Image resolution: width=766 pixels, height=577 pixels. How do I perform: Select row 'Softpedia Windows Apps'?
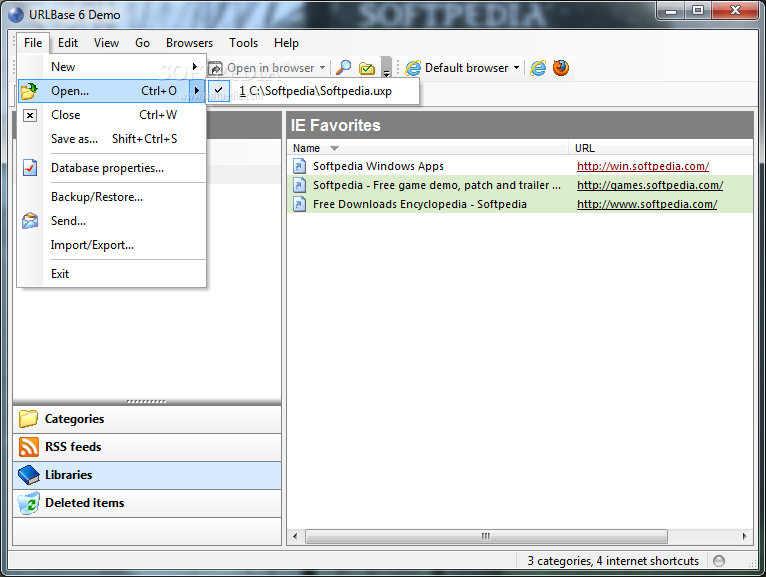pyautogui.click(x=520, y=166)
